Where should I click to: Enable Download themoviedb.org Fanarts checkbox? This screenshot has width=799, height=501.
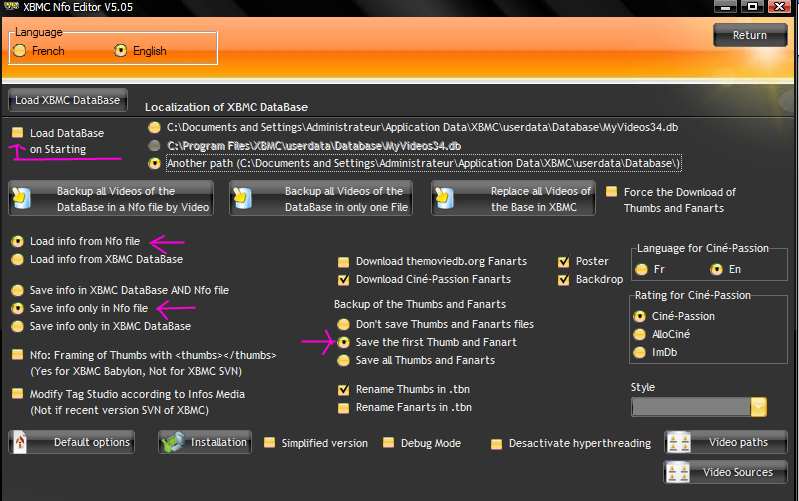click(343, 262)
